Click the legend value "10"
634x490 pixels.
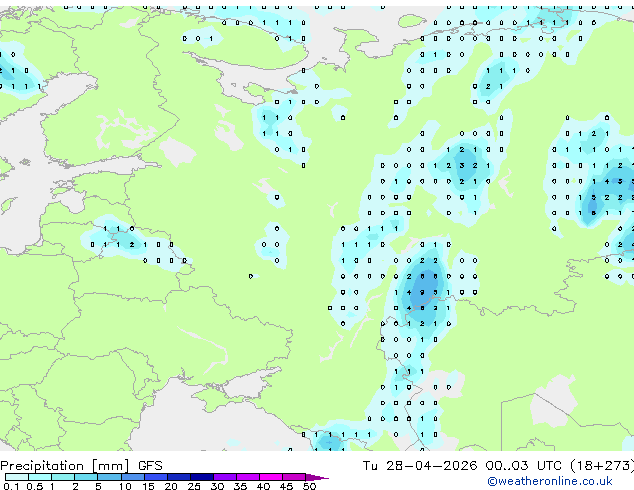pyautogui.click(x=125, y=486)
